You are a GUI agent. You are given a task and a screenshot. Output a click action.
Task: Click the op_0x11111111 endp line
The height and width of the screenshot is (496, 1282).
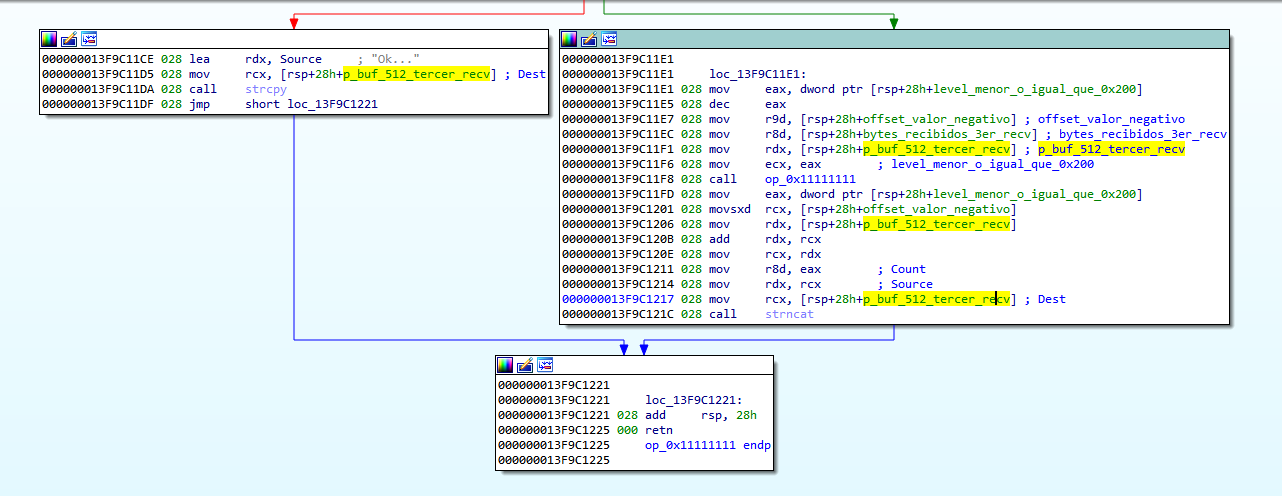(707, 445)
